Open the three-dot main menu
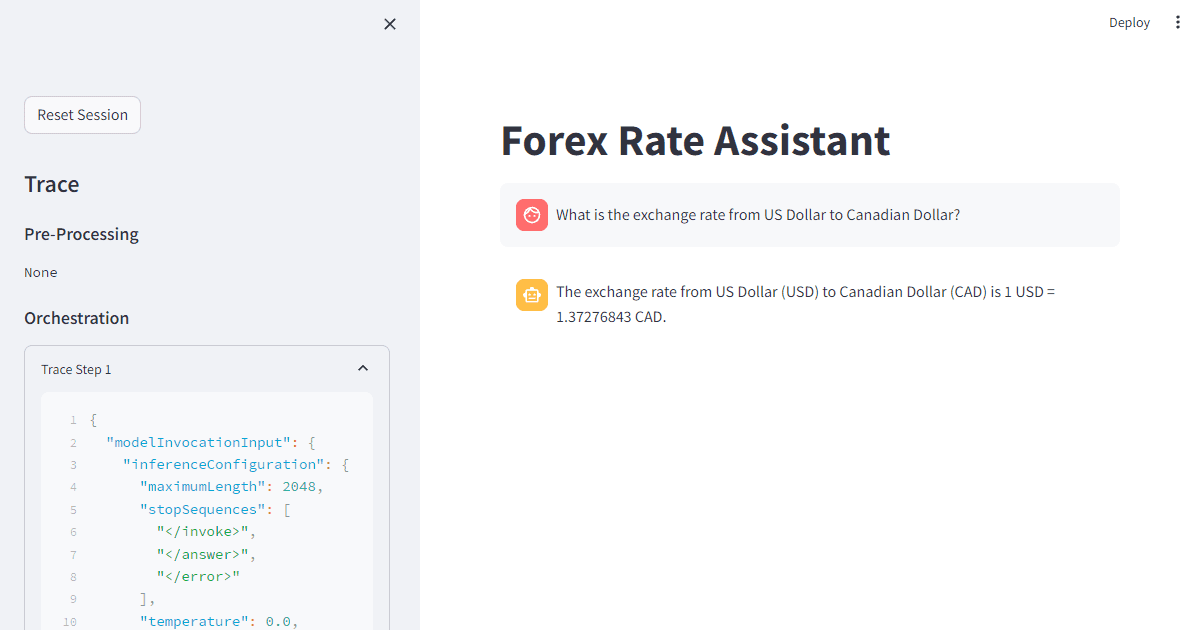This screenshot has height=630, width=1200. click(x=1177, y=22)
